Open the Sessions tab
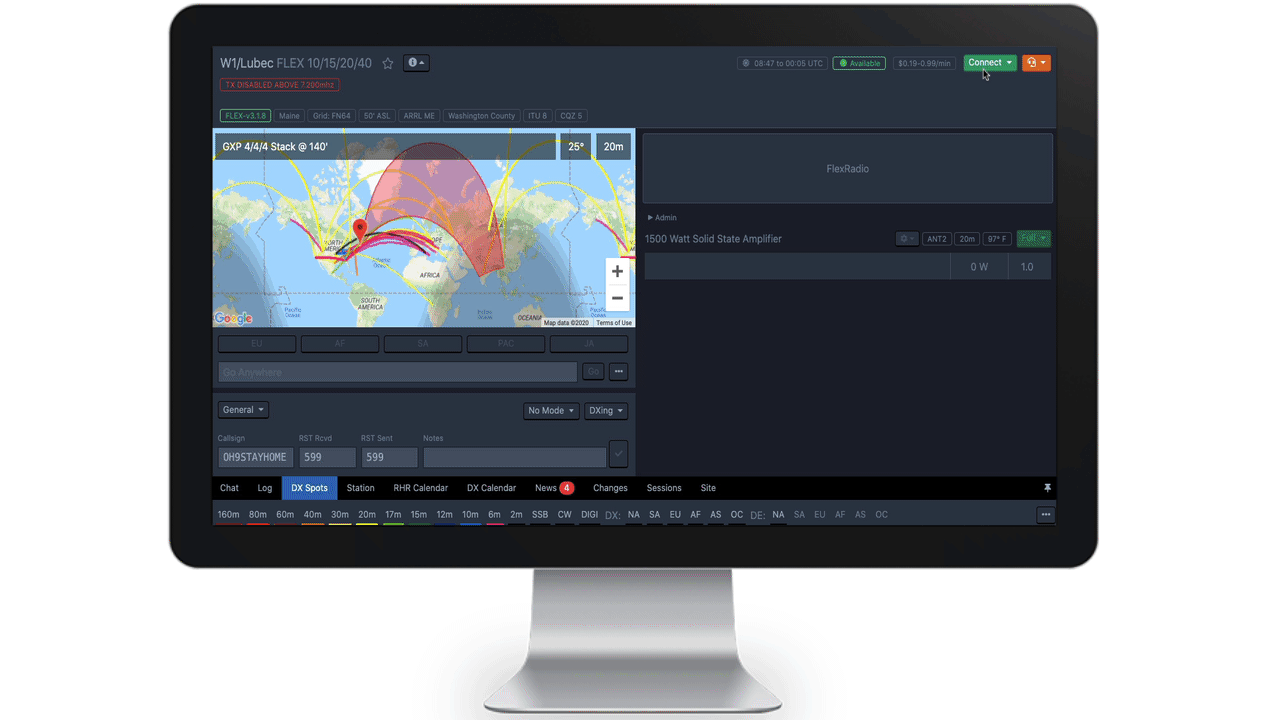This screenshot has width=1280, height=720. [664, 488]
